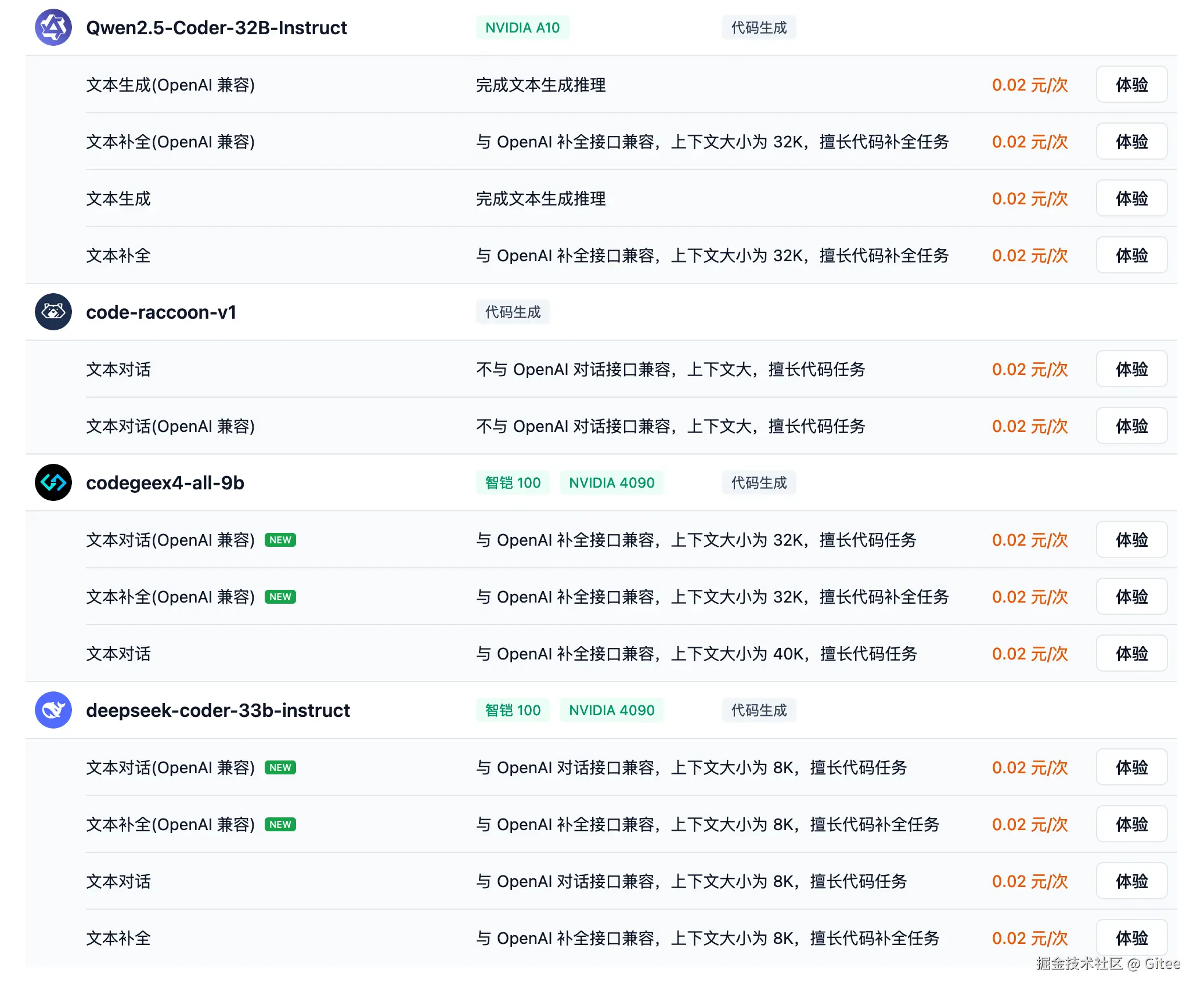Open the code-raccoon-v1 model title
Viewport: 1204px width, 995px height.
(161, 312)
